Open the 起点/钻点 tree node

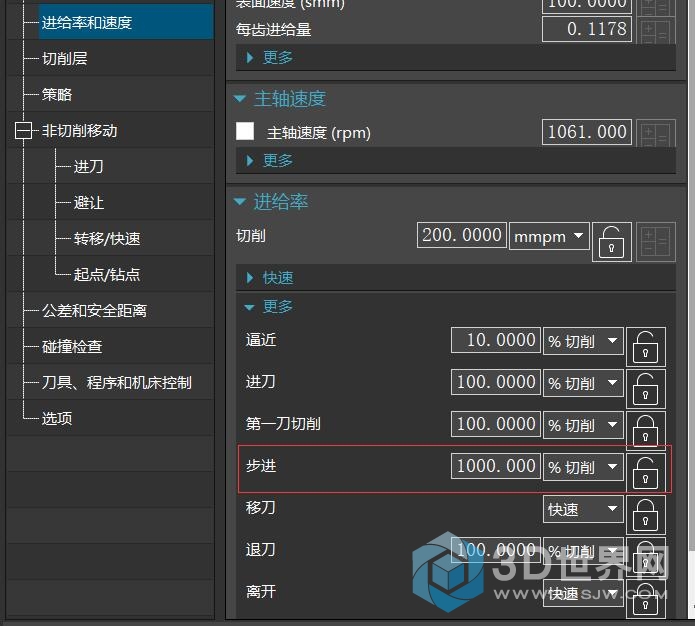[107, 274]
